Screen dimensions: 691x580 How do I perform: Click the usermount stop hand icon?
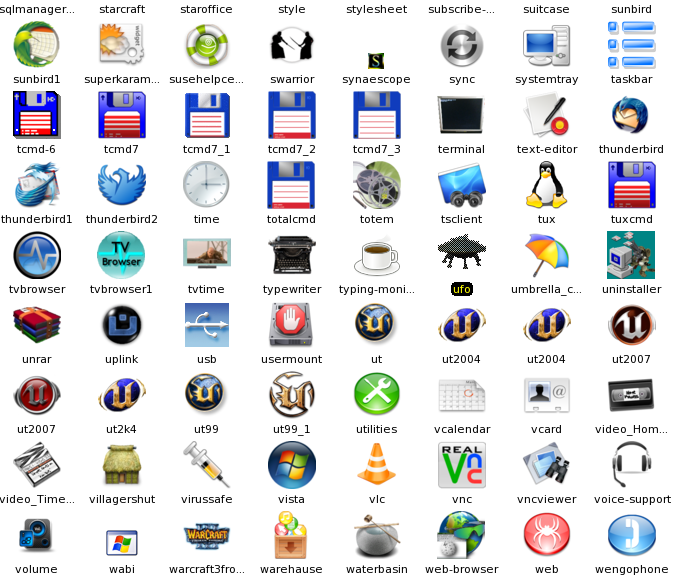[291, 324]
